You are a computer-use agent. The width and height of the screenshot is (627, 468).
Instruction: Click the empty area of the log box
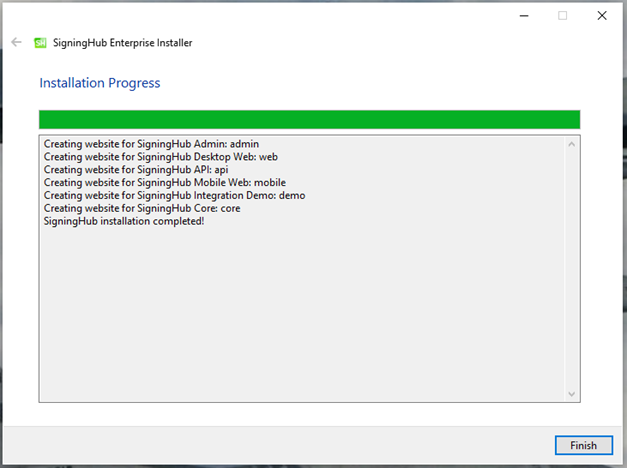click(302, 314)
